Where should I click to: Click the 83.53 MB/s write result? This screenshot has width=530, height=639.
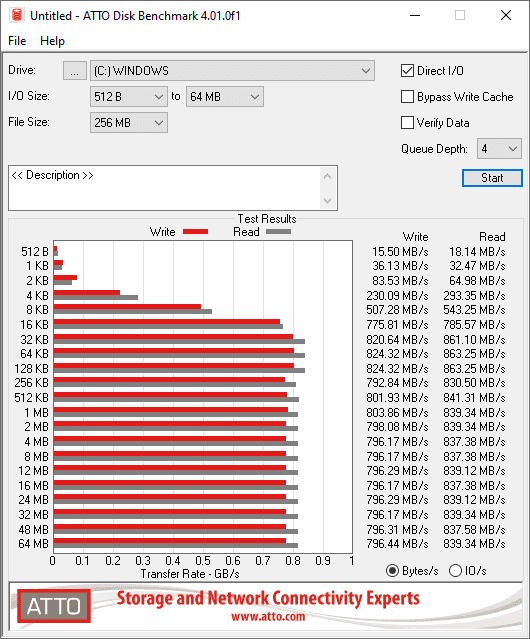tap(400, 281)
